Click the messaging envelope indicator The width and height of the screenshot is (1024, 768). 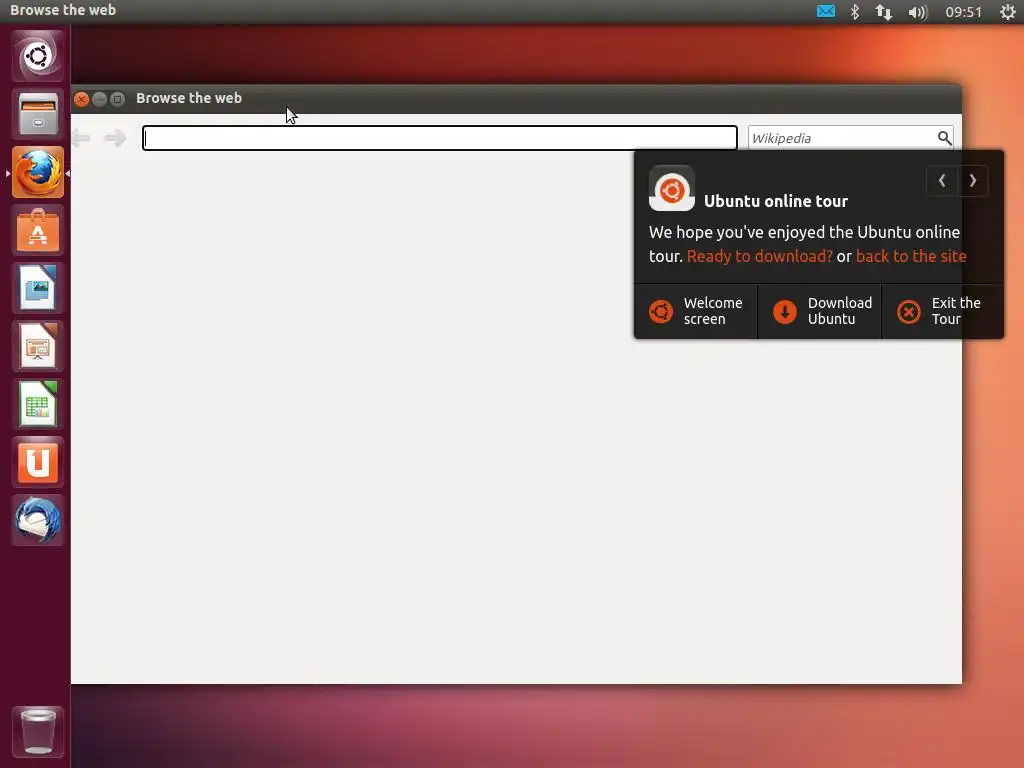[x=825, y=12]
